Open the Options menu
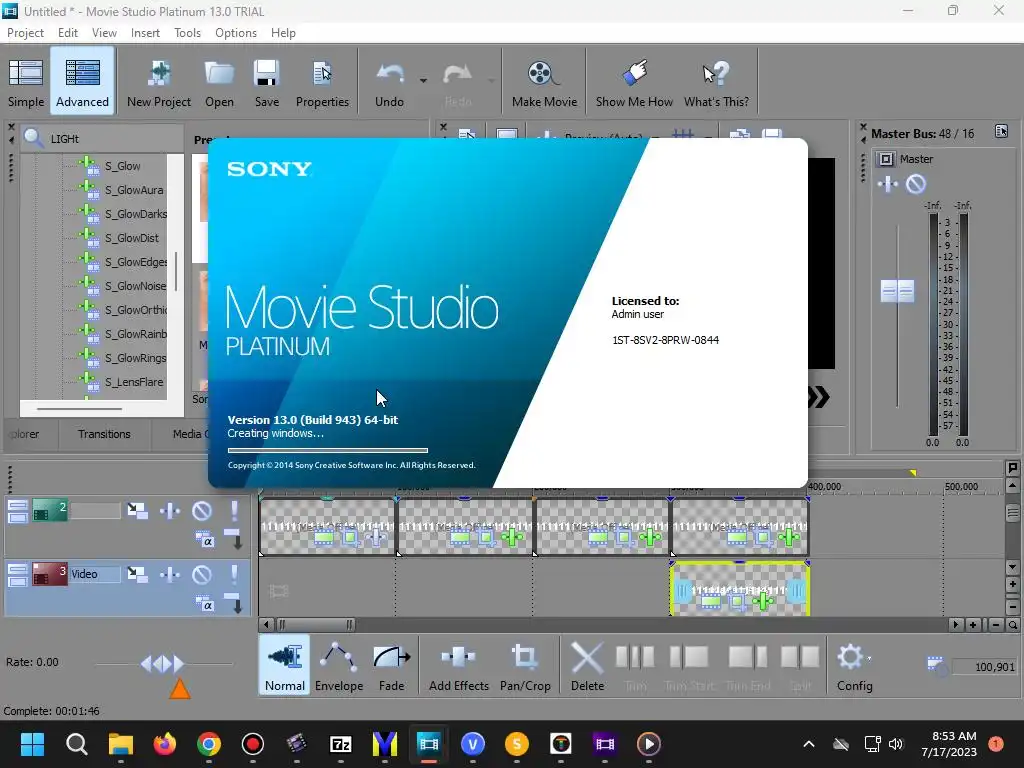1024x768 pixels. pos(236,33)
